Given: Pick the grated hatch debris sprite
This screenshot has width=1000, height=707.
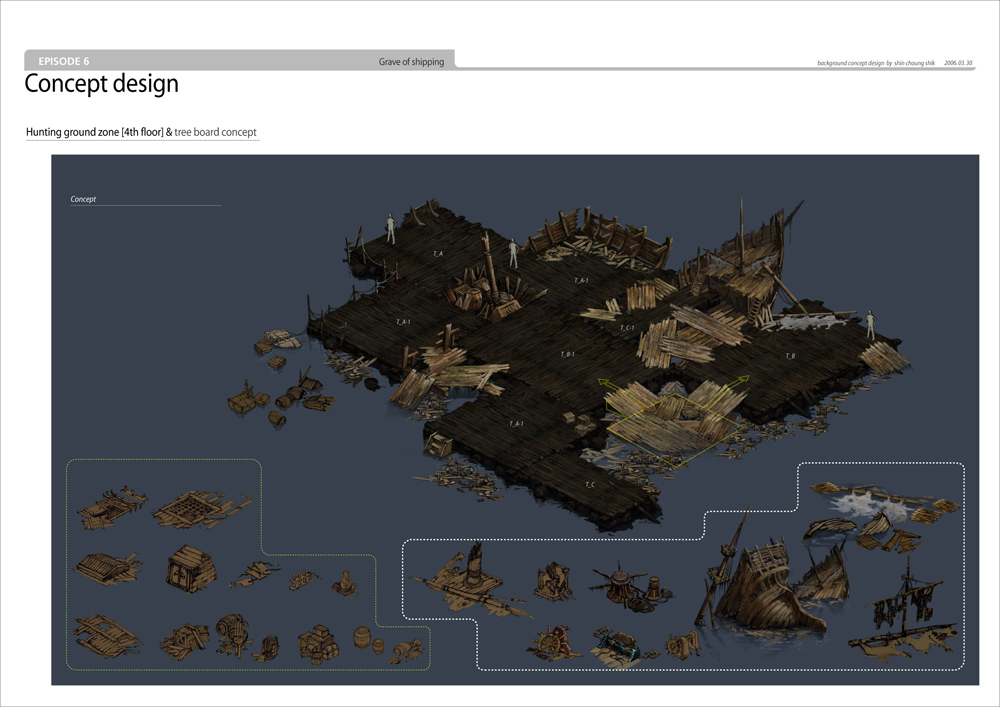Looking at the screenshot, I should (198, 508).
